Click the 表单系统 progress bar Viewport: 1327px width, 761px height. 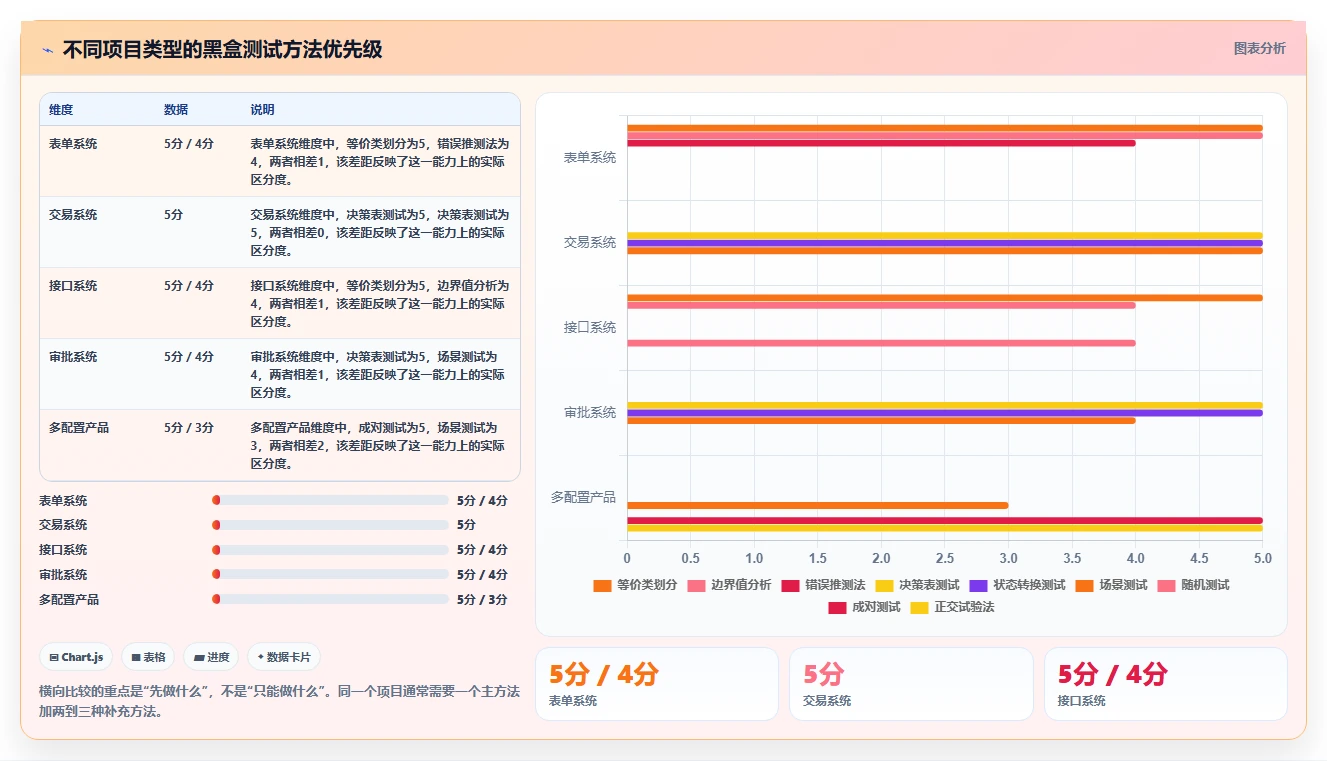[330, 500]
